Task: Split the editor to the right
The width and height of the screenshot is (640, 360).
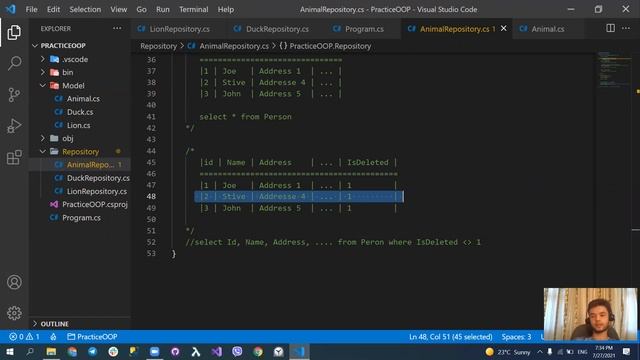Action: tap(610, 28)
